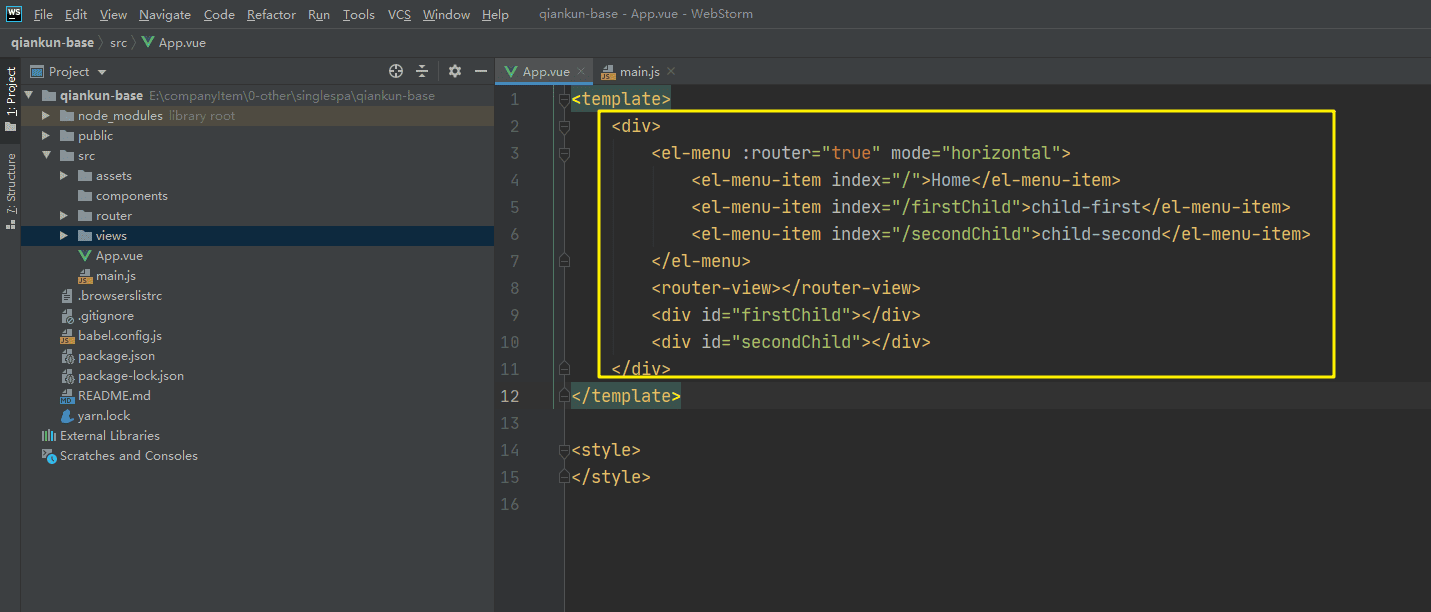This screenshot has width=1431, height=612.
Task: Hide the Project tool window with minus icon
Action: pos(481,71)
